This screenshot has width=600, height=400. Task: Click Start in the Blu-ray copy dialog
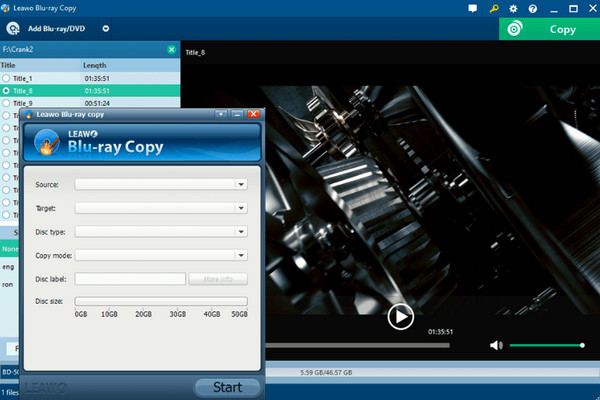228,387
